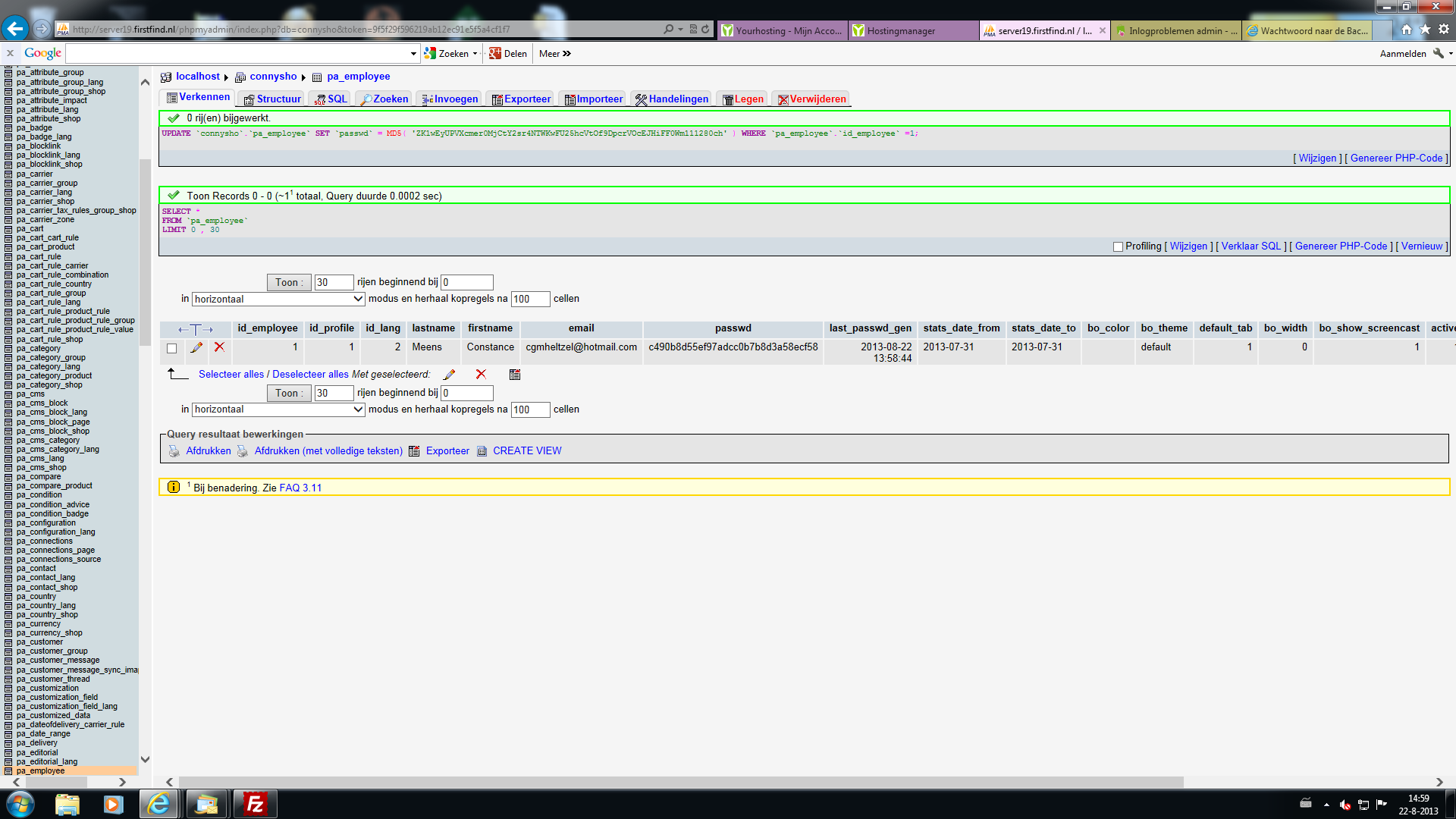Click the refresh icon in address bar
Screen dimensions: 1456x819
(x=705, y=30)
